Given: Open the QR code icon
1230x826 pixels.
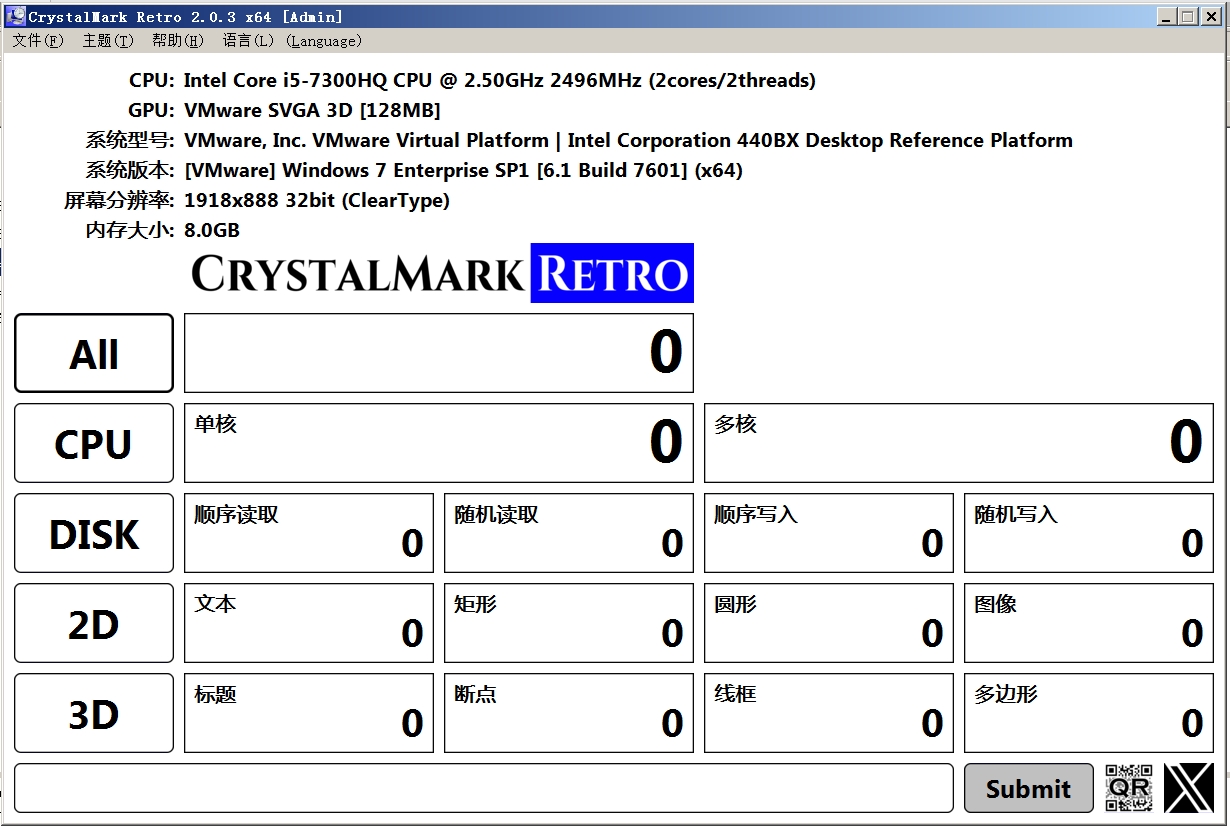Looking at the screenshot, I should pyautogui.click(x=1129, y=788).
